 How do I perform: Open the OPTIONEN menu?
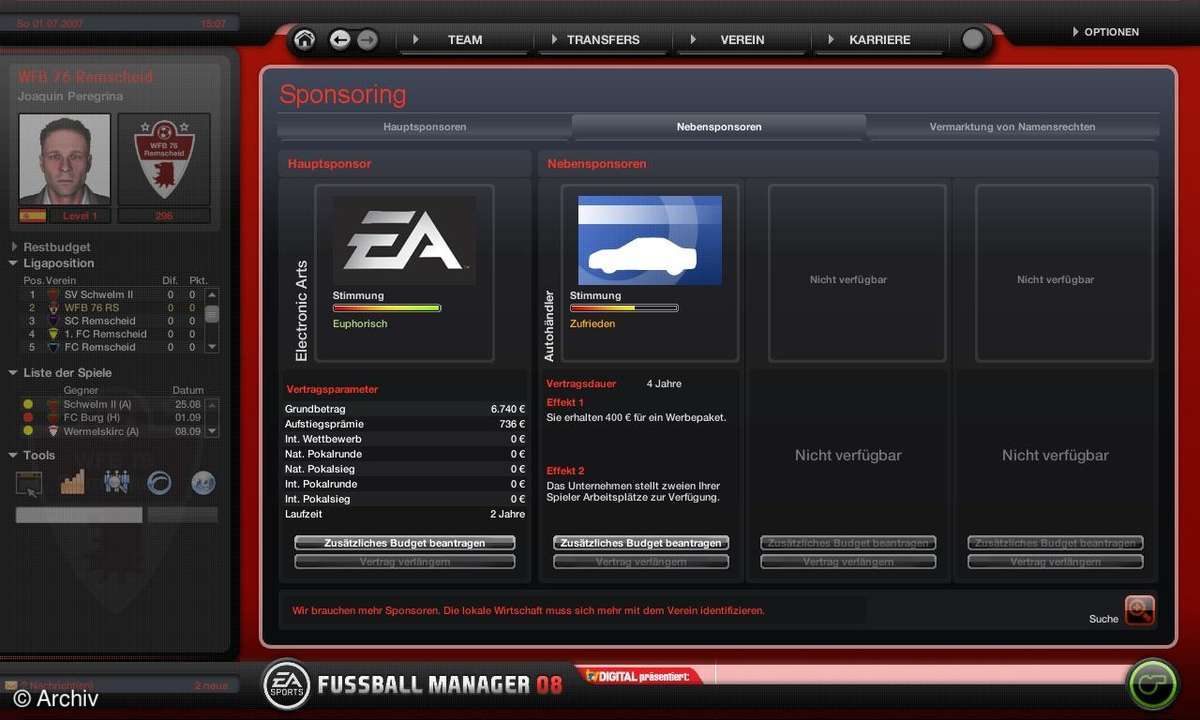click(1105, 32)
